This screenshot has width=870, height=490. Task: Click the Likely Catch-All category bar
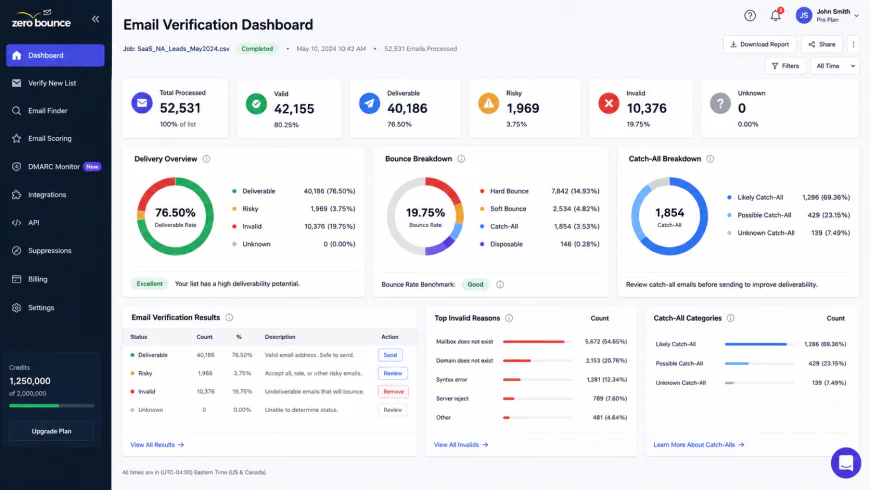(x=759, y=344)
